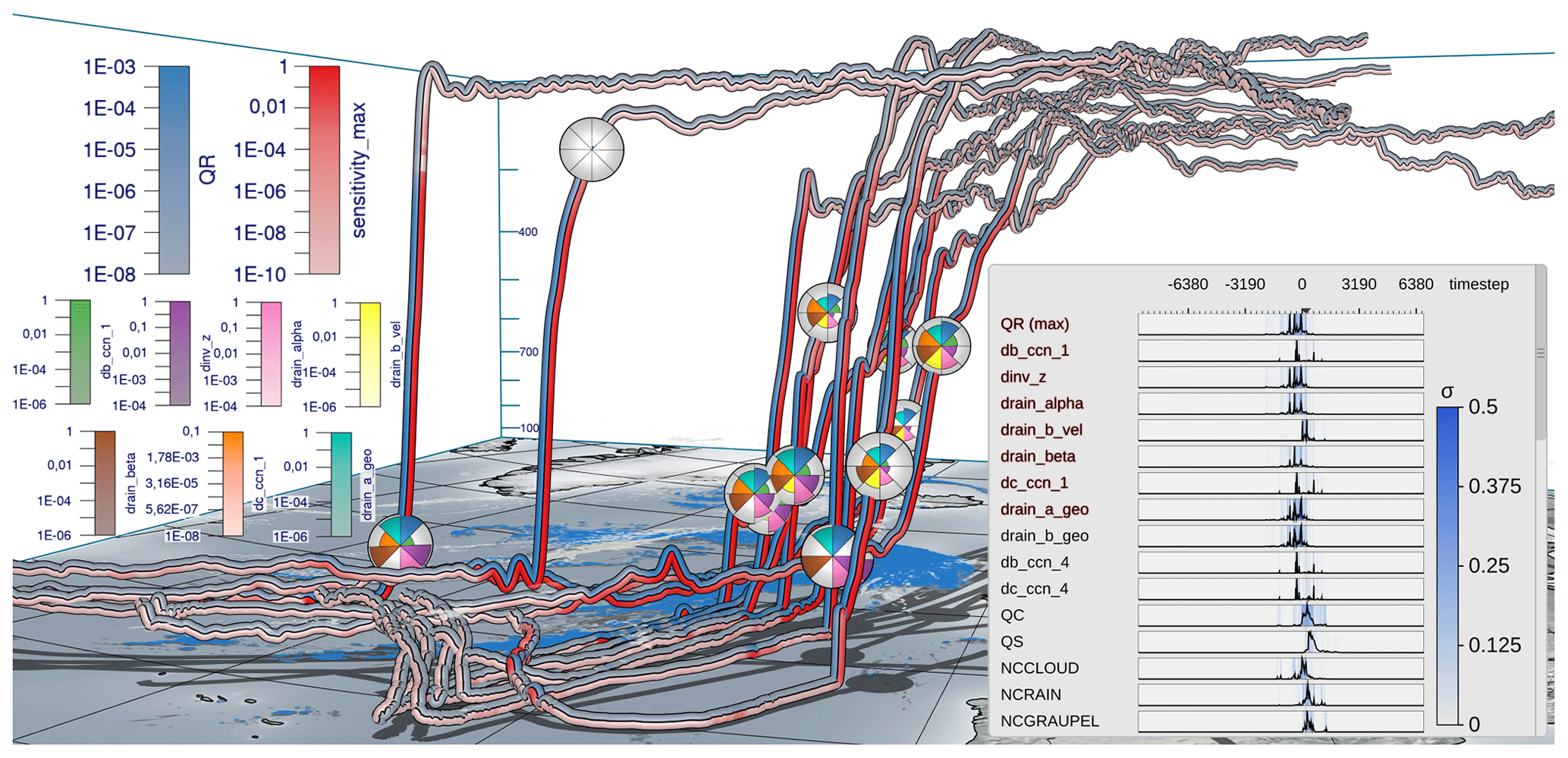1568x758 pixels.
Task: Click the yellow drain_b_vel color legend
Action: [370, 354]
